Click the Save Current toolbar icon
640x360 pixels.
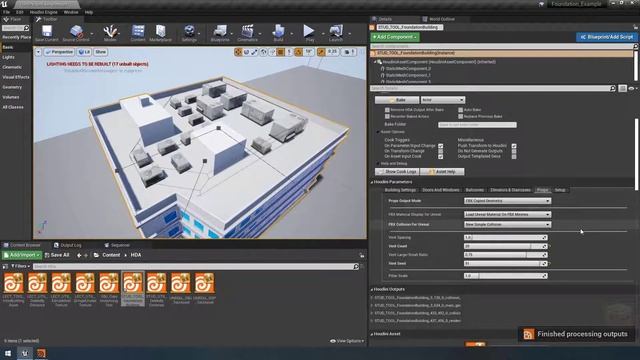(47, 31)
